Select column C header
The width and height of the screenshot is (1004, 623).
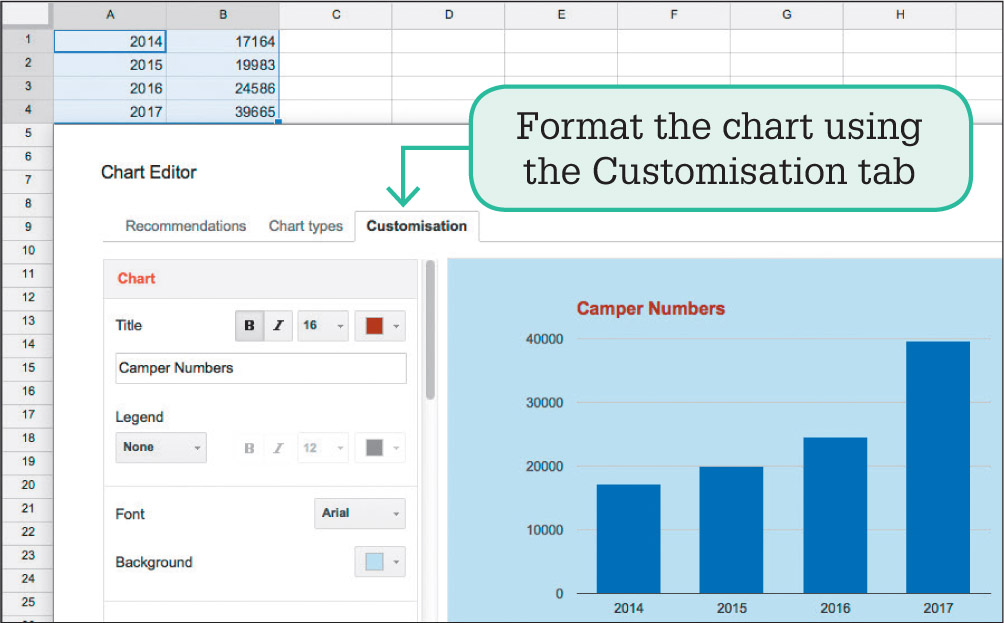coord(336,15)
